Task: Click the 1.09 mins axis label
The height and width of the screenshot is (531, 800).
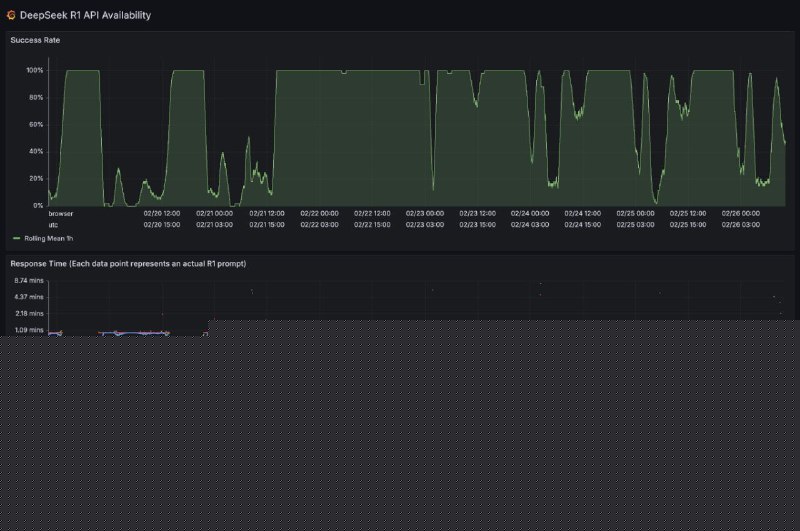Action: tap(29, 330)
